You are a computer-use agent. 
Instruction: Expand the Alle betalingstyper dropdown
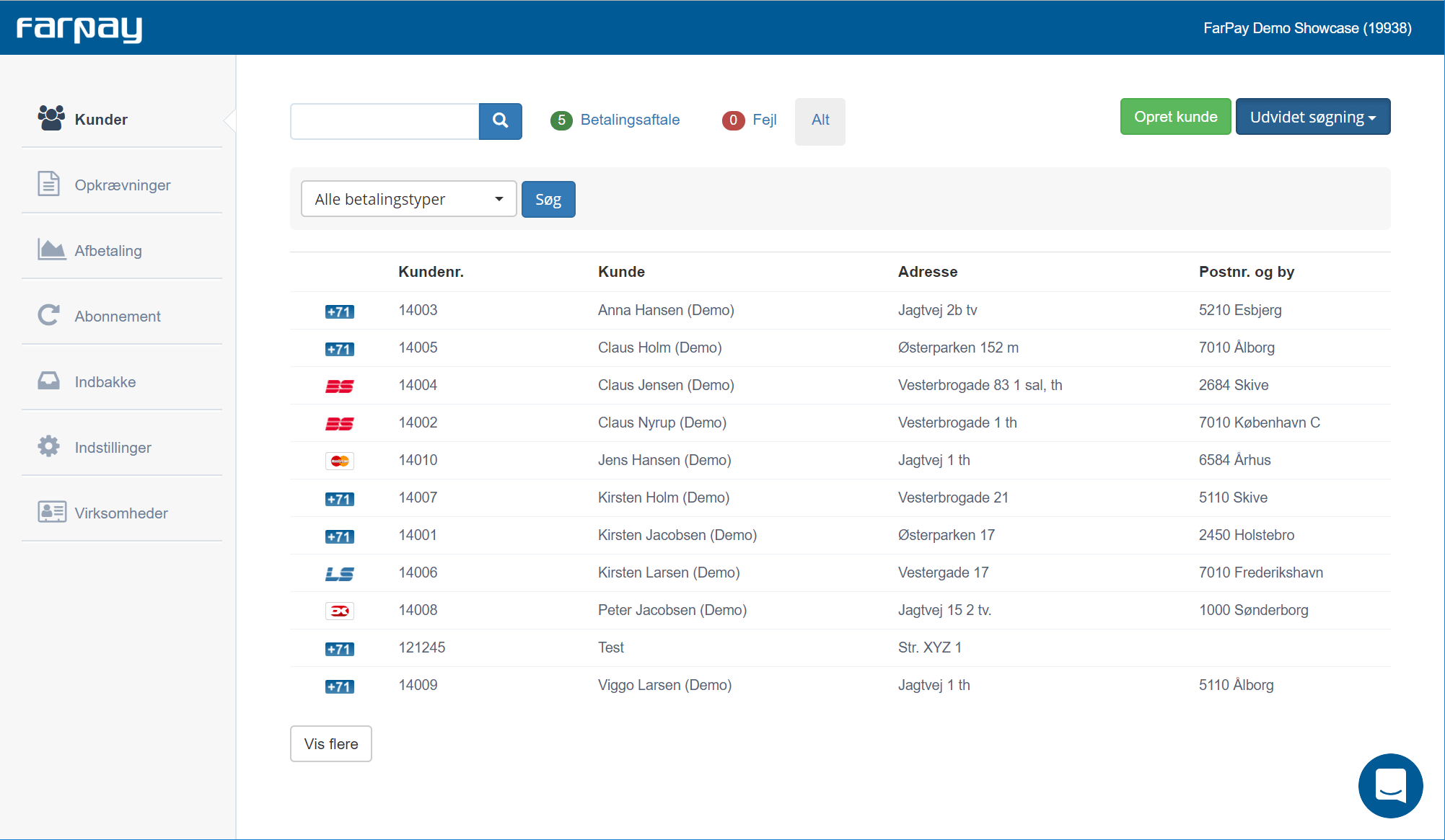point(408,199)
